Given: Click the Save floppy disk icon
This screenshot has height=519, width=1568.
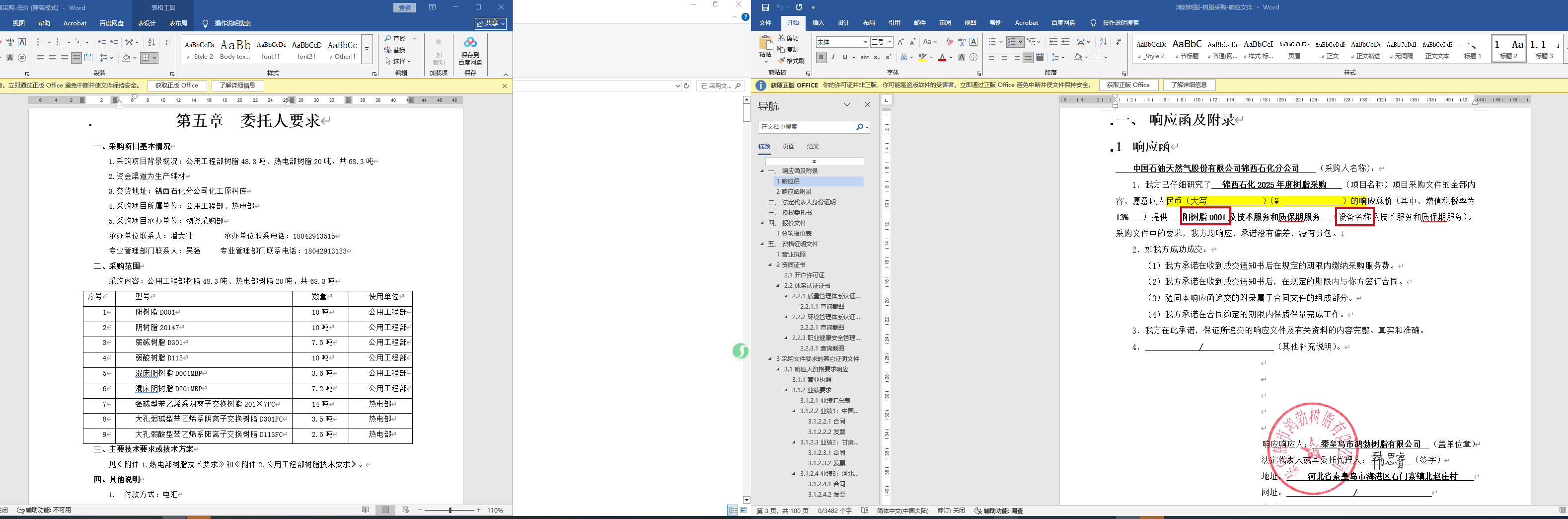Looking at the screenshot, I should 765,7.
